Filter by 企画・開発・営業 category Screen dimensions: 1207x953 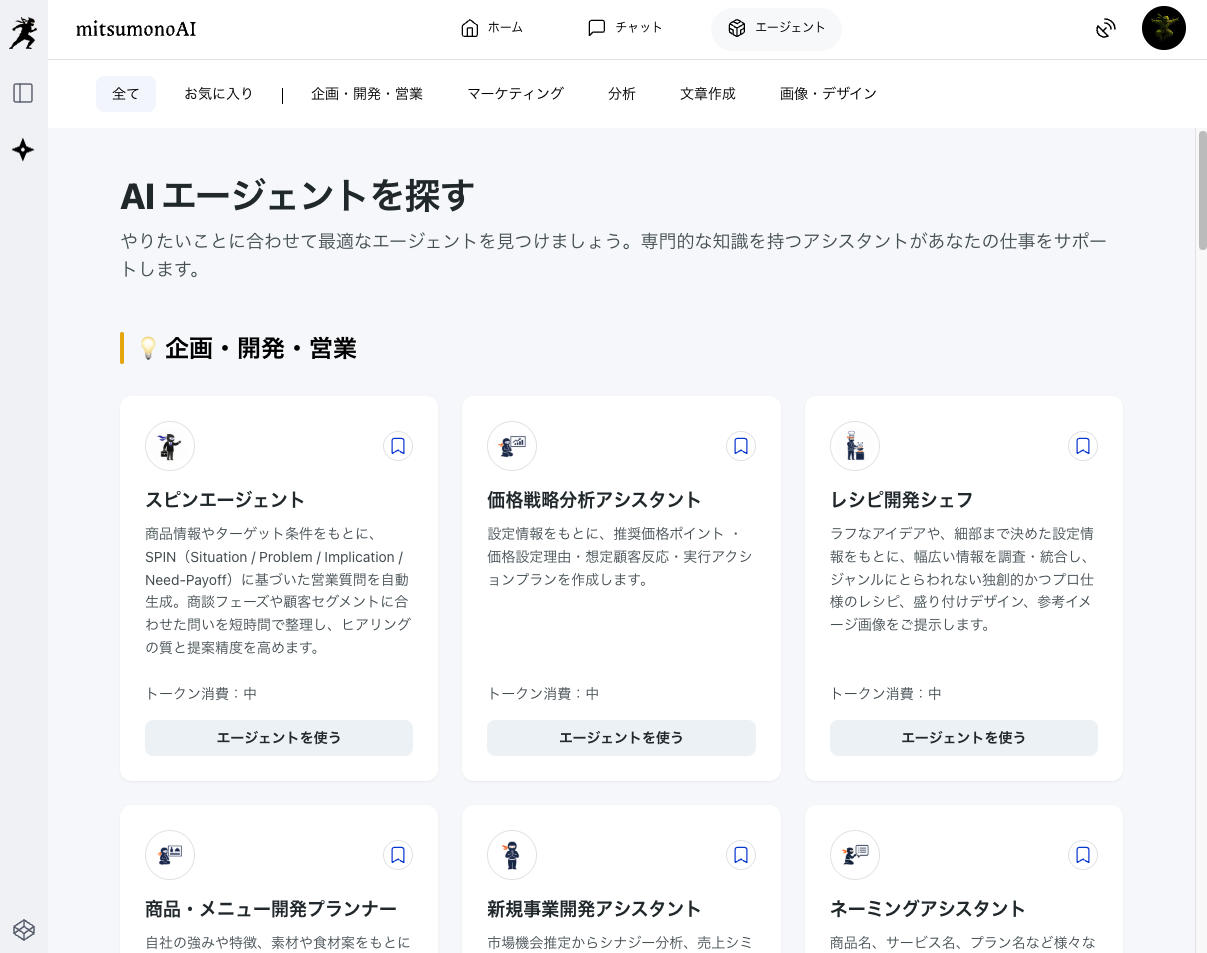pyautogui.click(x=367, y=94)
